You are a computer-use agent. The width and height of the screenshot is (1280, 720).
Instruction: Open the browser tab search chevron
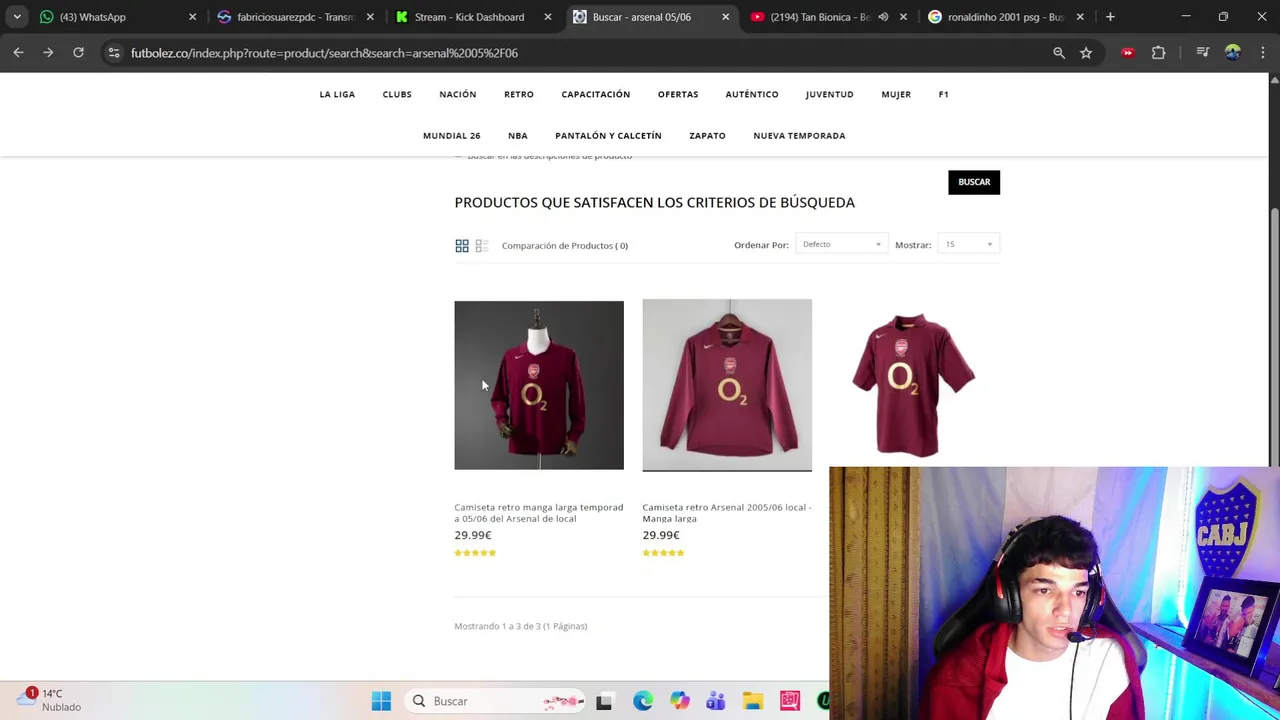[17, 17]
